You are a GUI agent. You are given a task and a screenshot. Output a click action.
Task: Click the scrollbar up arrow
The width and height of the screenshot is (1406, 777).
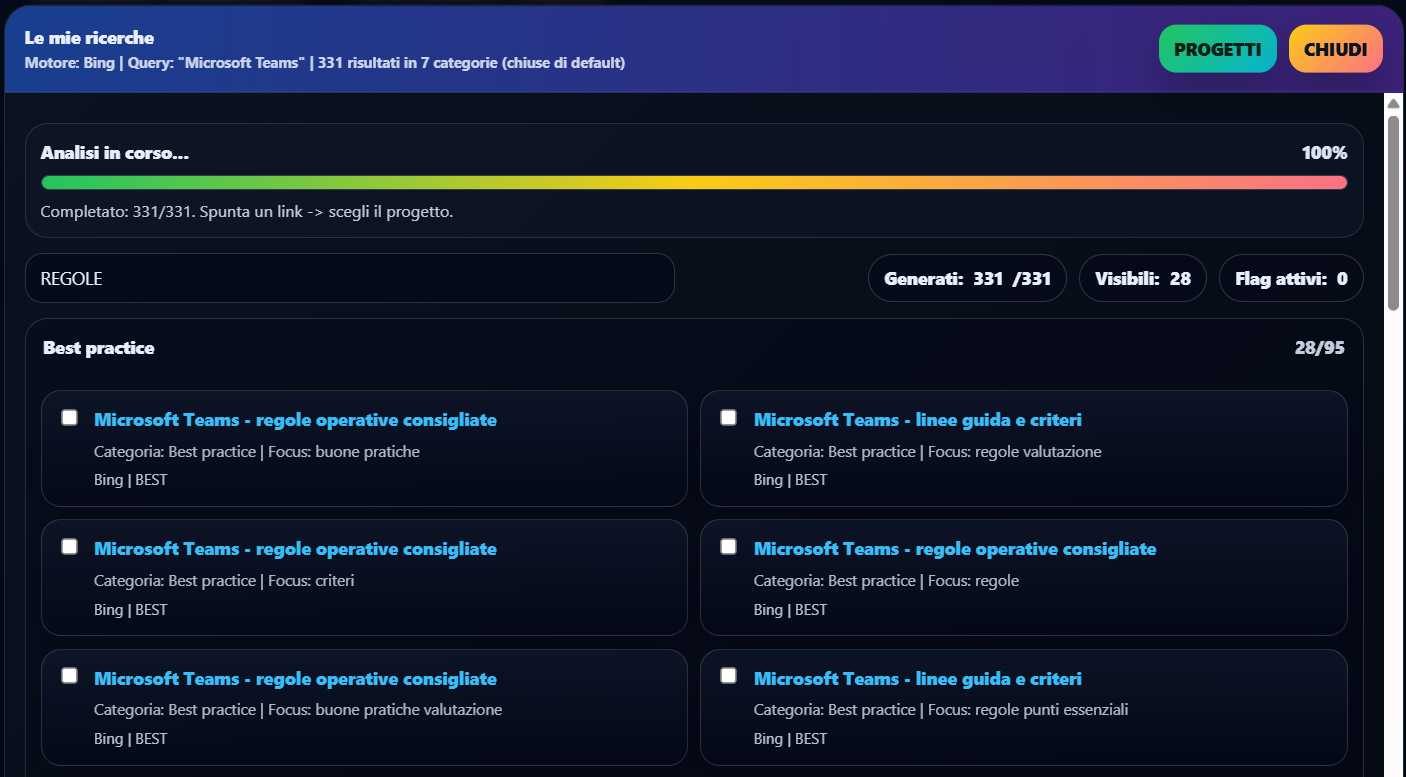tap(1393, 103)
